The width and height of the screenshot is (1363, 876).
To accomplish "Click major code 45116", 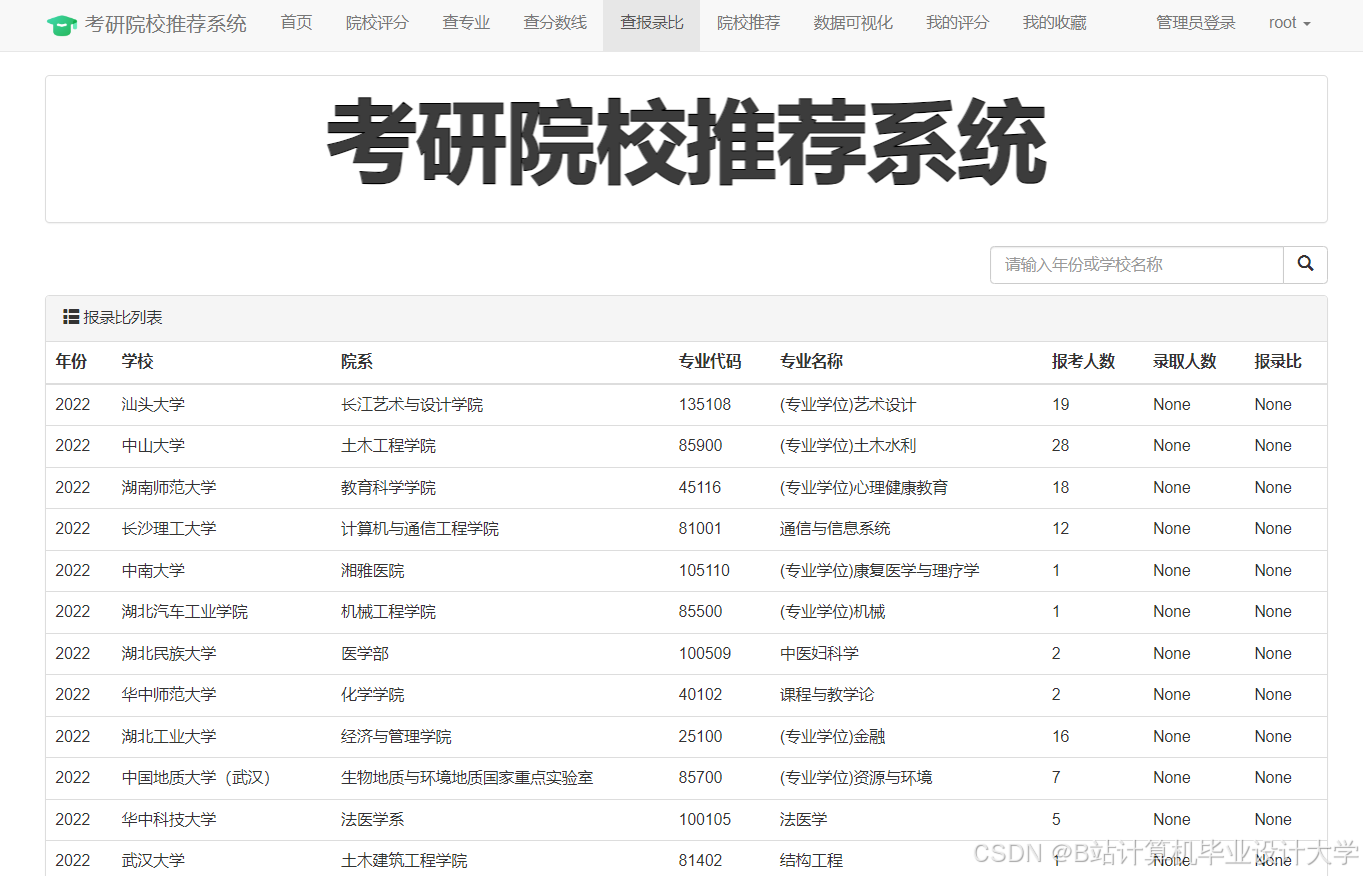I will (x=700, y=488).
